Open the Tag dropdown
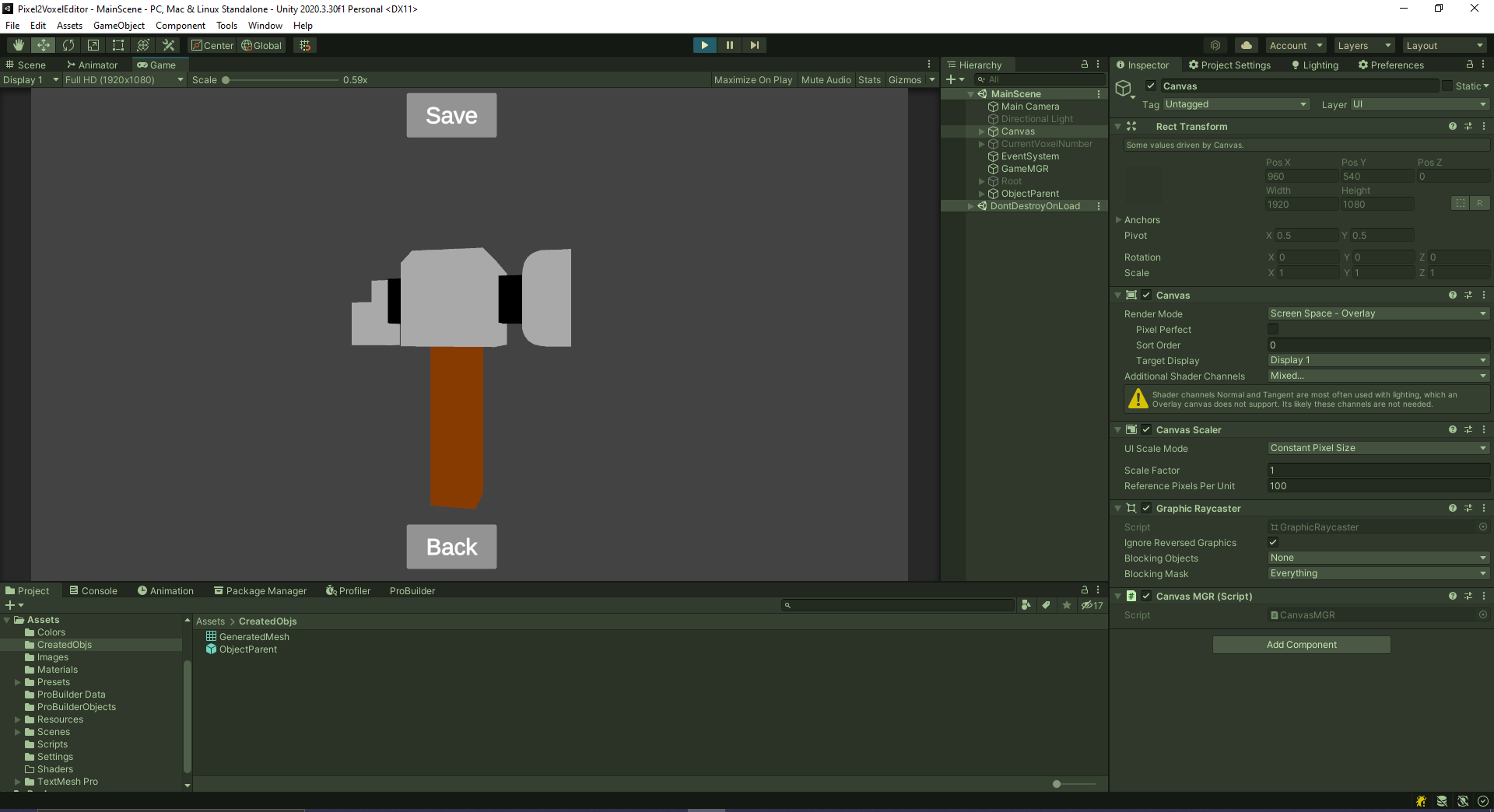Image resolution: width=1494 pixels, height=812 pixels. tap(1236, 105)
